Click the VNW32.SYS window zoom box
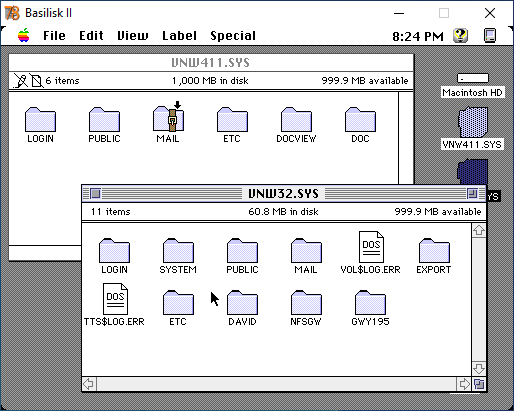 472,194
